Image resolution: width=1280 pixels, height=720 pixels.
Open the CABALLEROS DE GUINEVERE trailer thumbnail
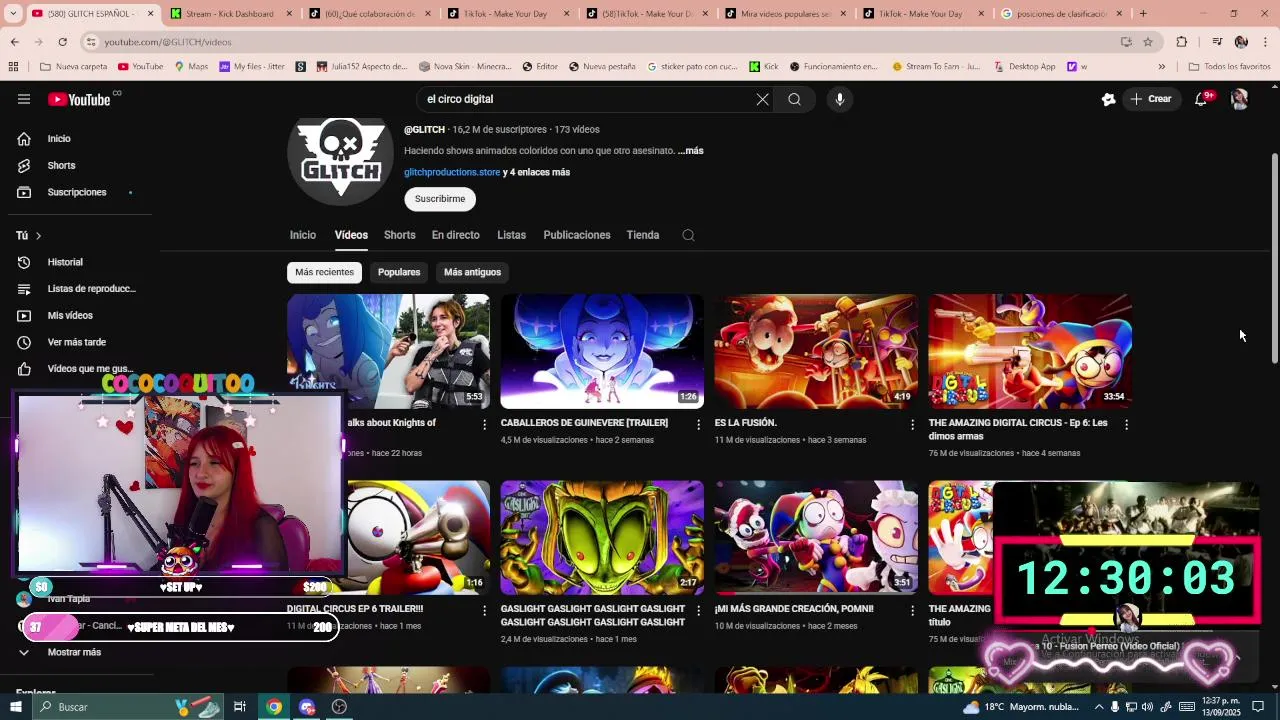pyautogui.click(x=602, y=351)
